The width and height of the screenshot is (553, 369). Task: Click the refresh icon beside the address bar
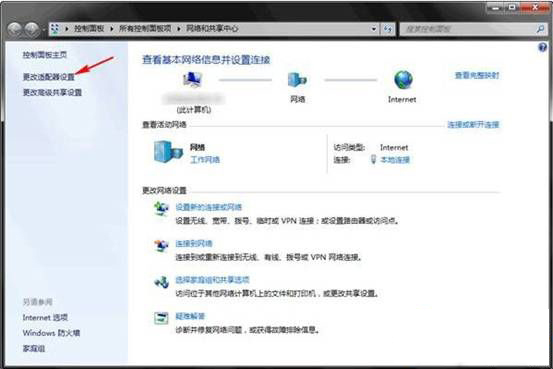(388, 29)
